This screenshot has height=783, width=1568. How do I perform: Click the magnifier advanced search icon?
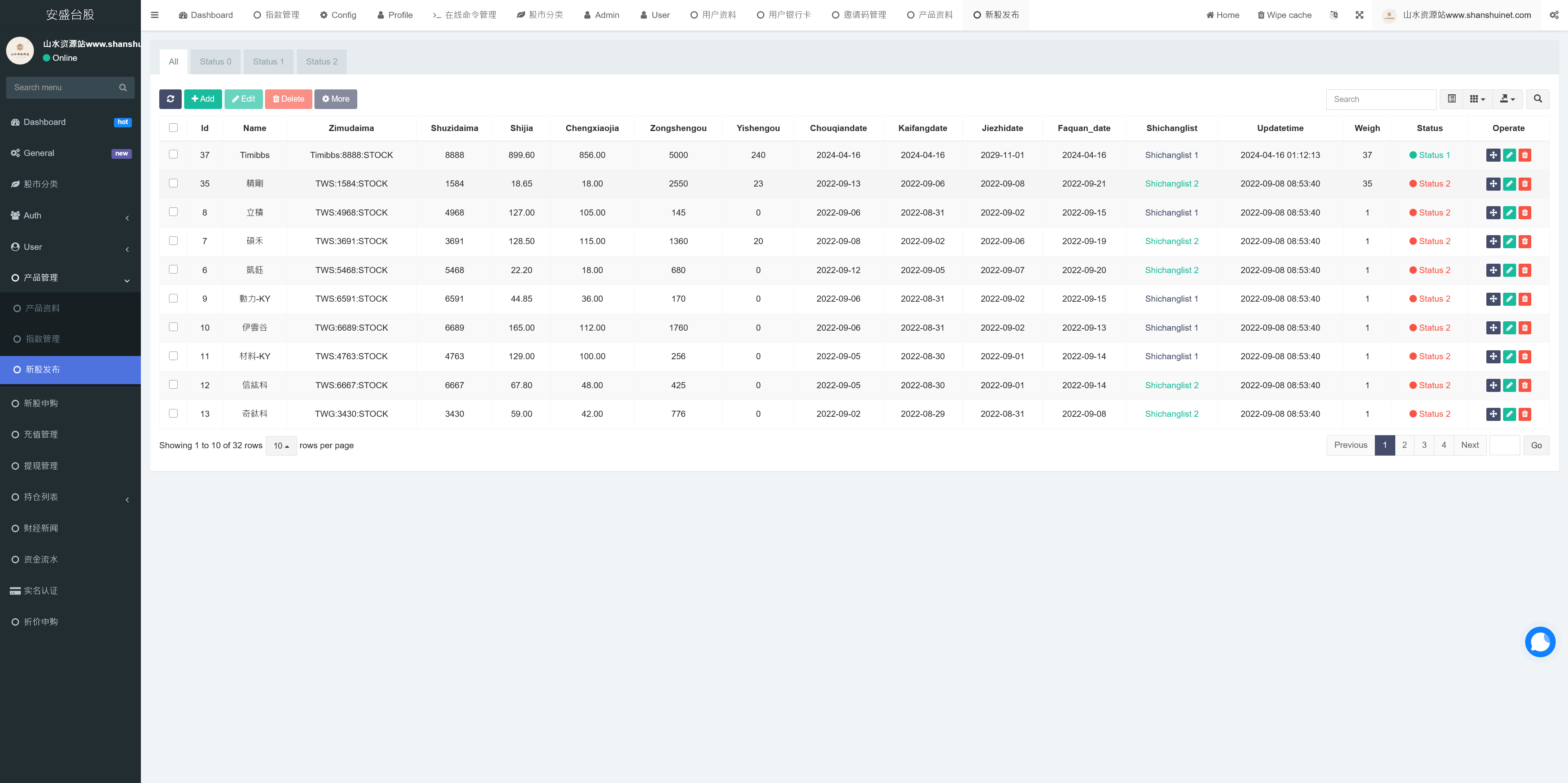(1537, 99)
